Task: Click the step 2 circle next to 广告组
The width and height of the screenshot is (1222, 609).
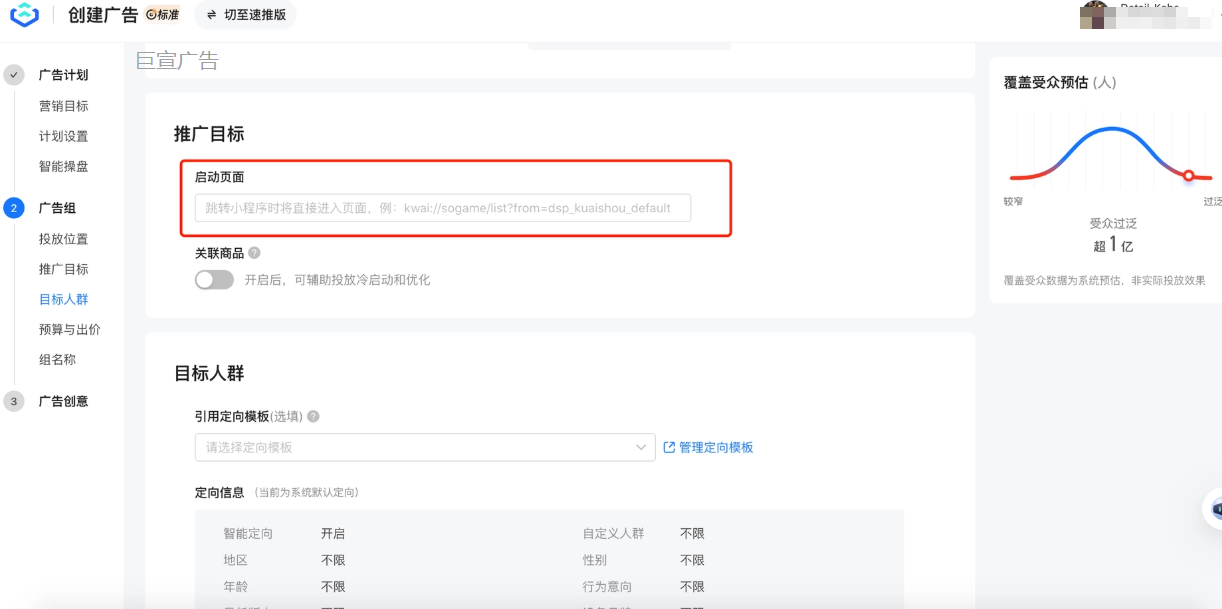Action: point(14,209)
